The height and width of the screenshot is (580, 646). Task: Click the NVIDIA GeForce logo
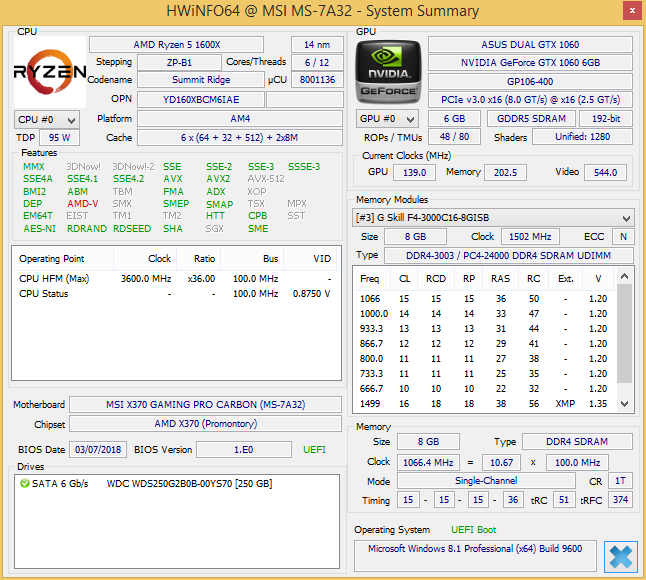[x=388, y=72]
